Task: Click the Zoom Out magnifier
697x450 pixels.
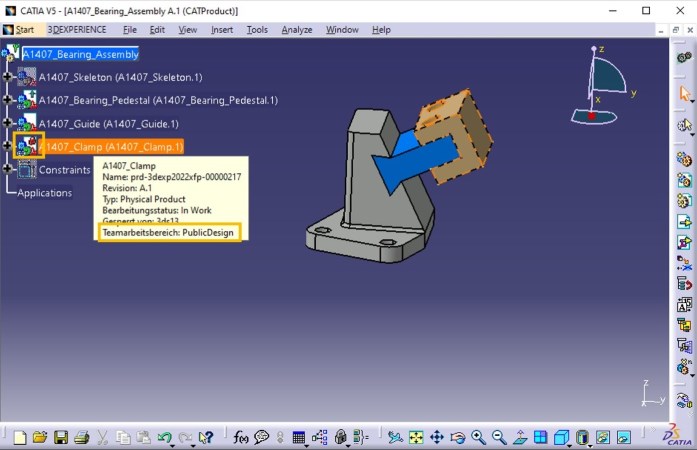Action: 499,438
